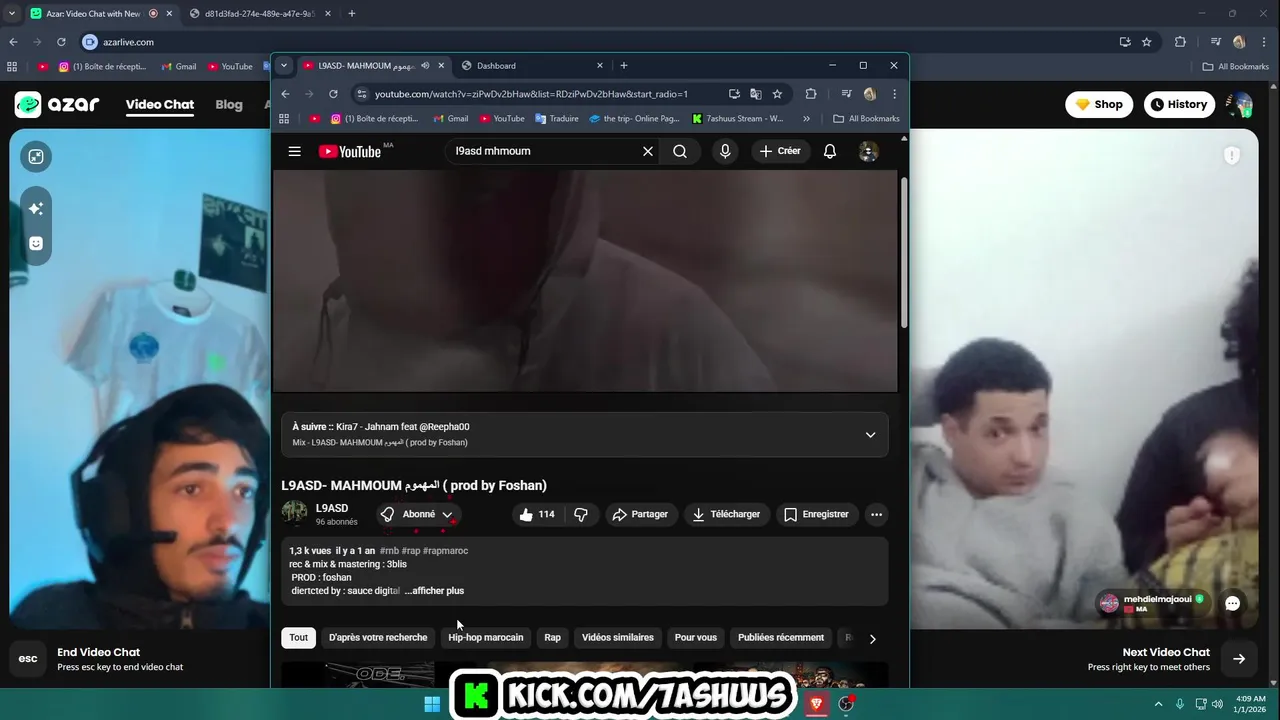Open translate icon in YouTube address bar
The image size is (1280, 720).
pos(755,94)
